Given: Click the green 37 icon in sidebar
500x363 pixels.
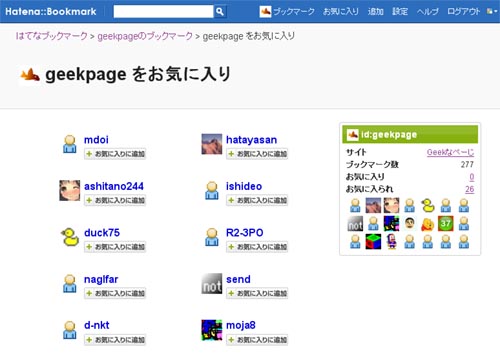Looking at the screenshot, I should coord(446,224).
